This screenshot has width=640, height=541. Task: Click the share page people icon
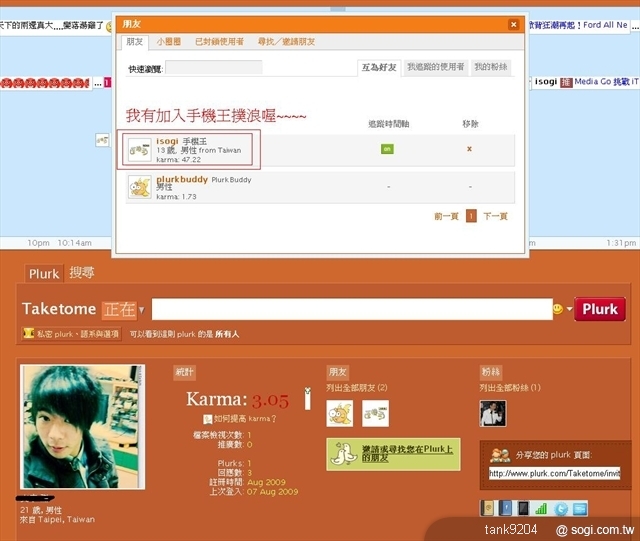coord(500,455)
